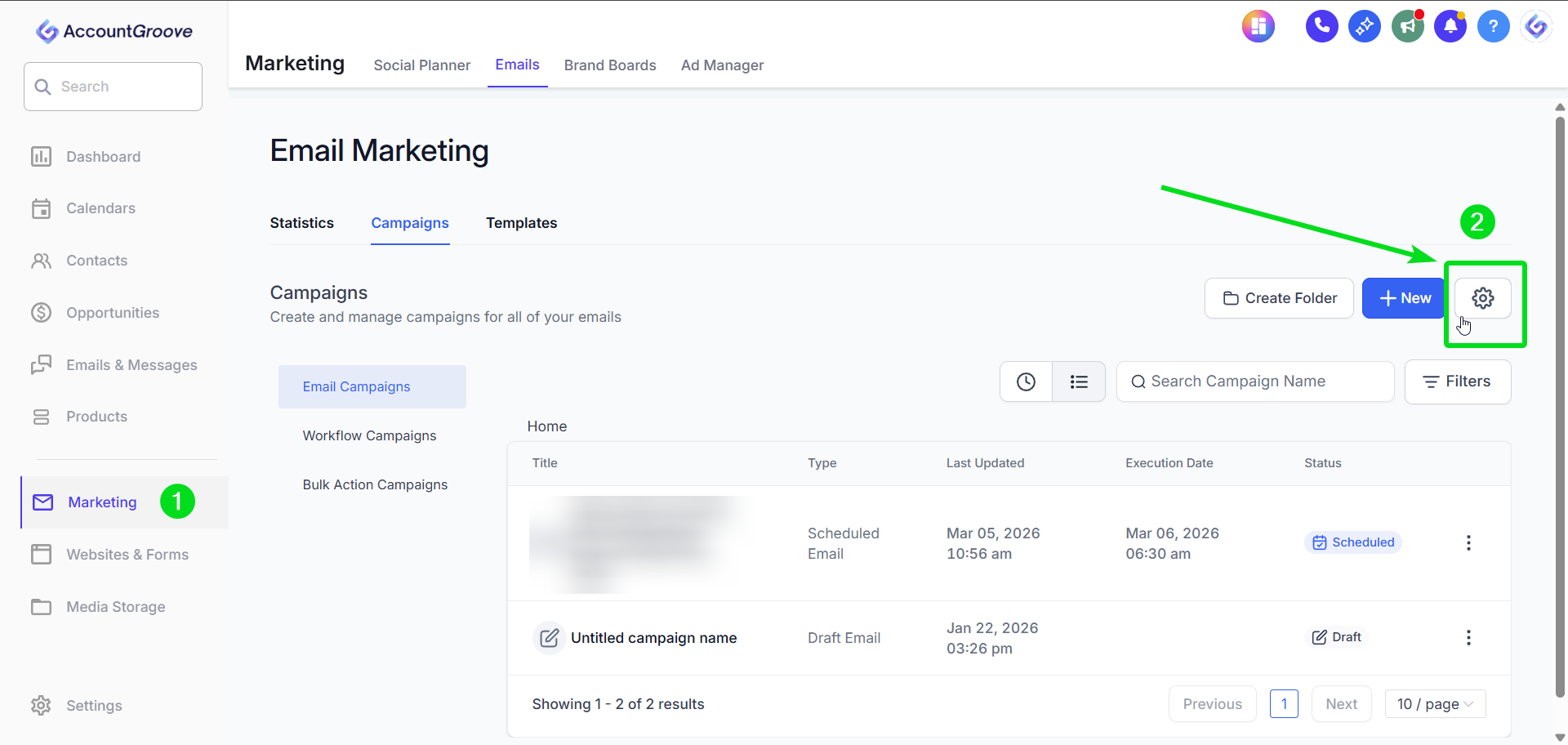1568x745 pixels.
Task: Open the account profile avatar
Action: 1536,27
